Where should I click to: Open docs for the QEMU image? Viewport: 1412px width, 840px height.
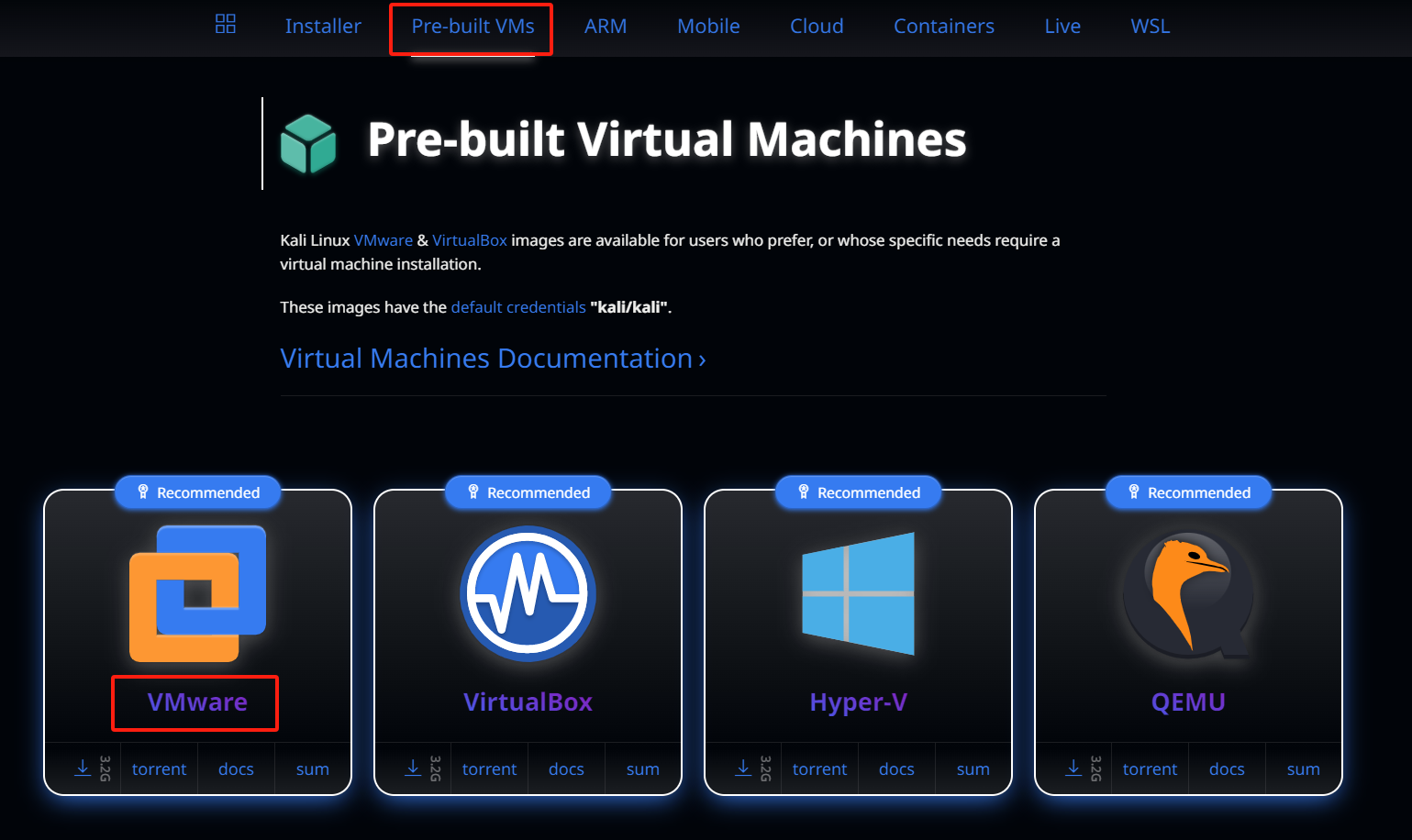[1227, 769]
